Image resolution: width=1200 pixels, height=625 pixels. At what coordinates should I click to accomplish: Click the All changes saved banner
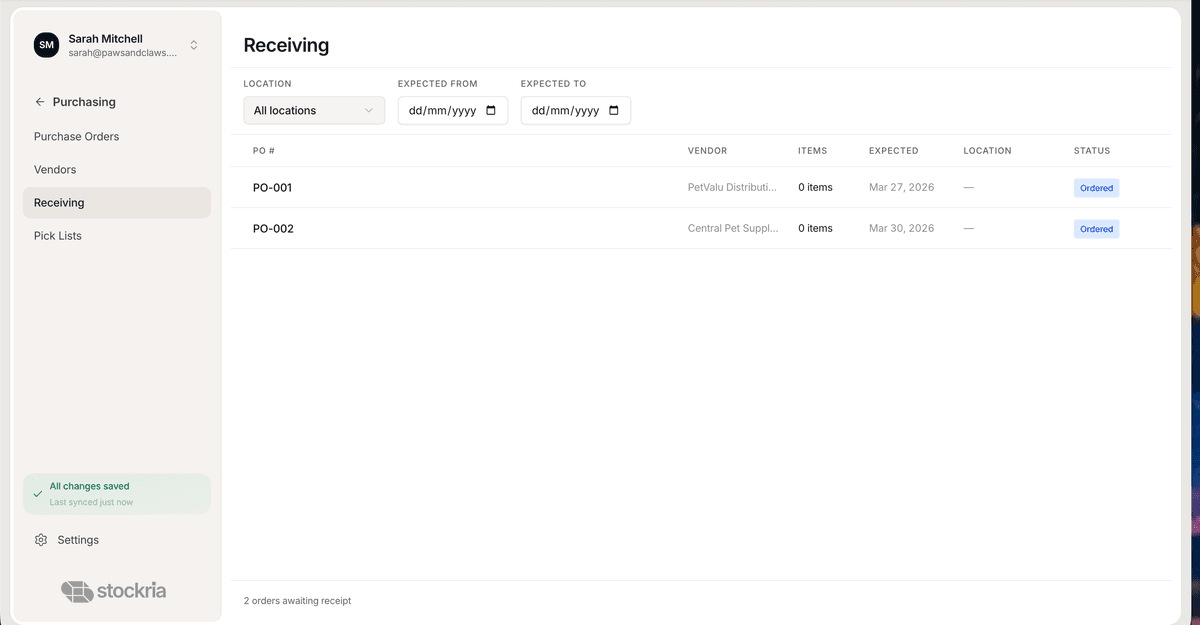click(117, 492)
